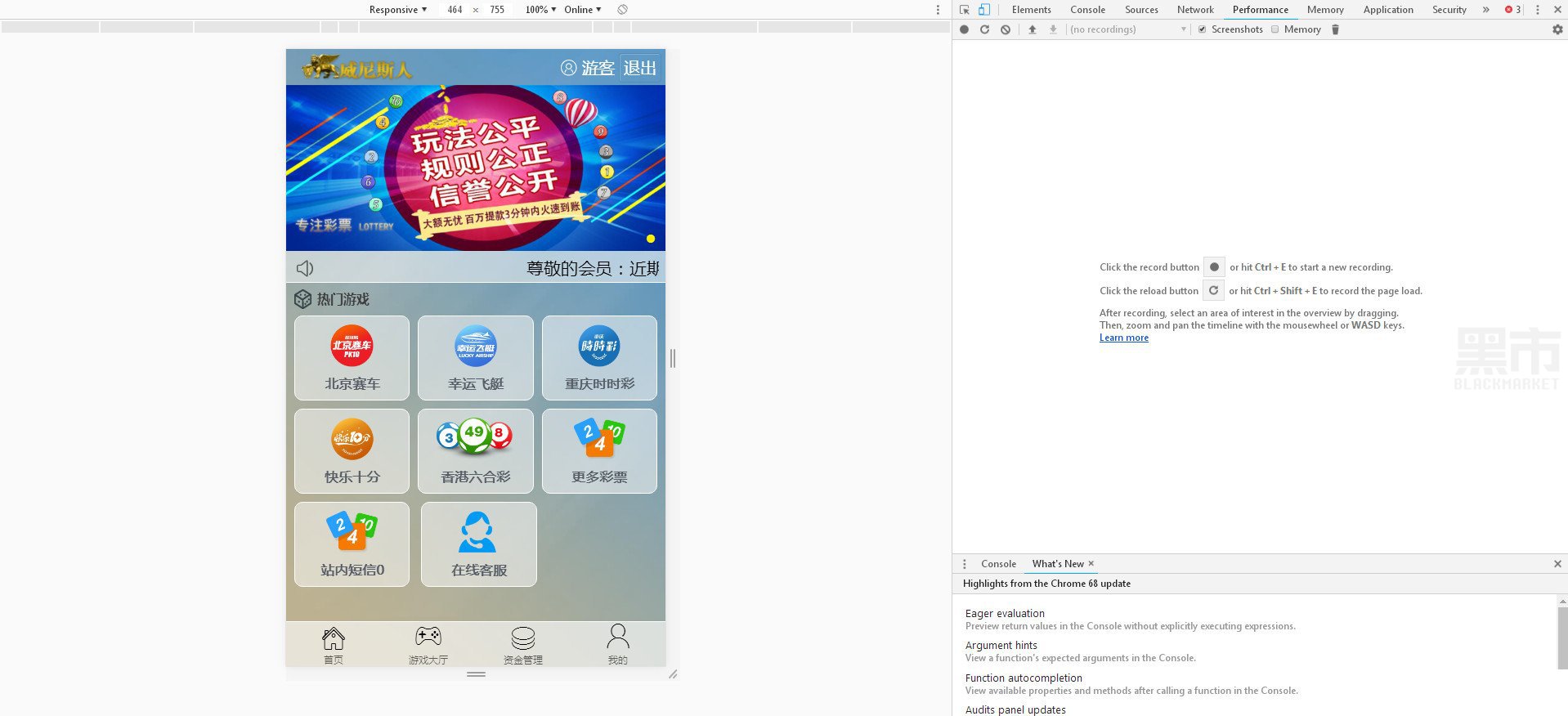1568x716 pixels.
Task: Close the What's New tab
Action: pos(1091,564)
